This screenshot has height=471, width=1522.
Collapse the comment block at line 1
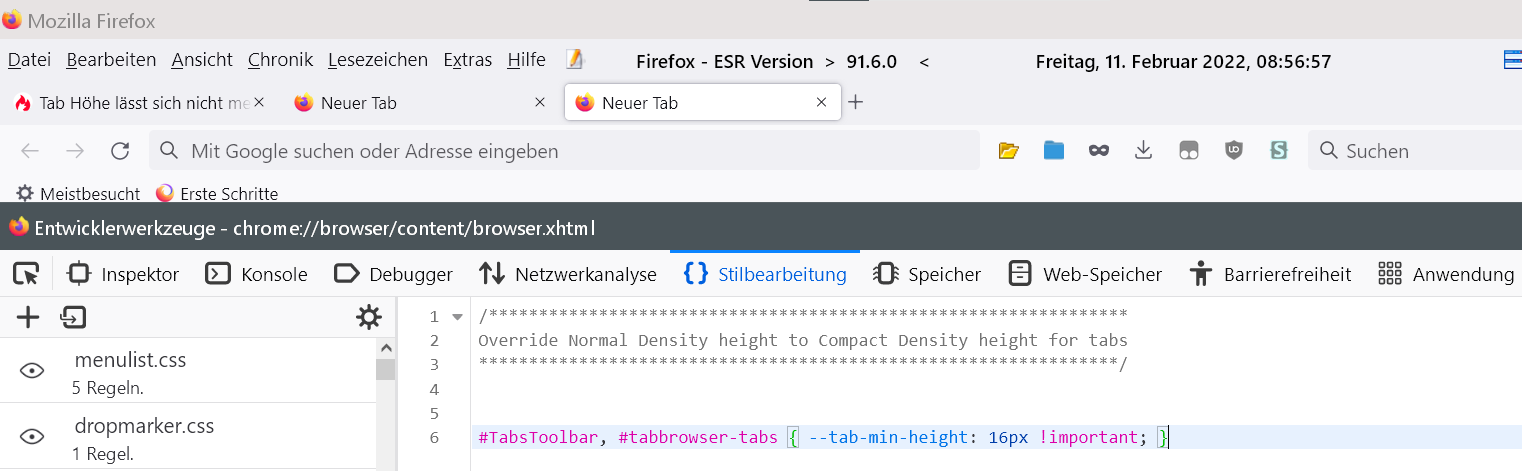458,317
